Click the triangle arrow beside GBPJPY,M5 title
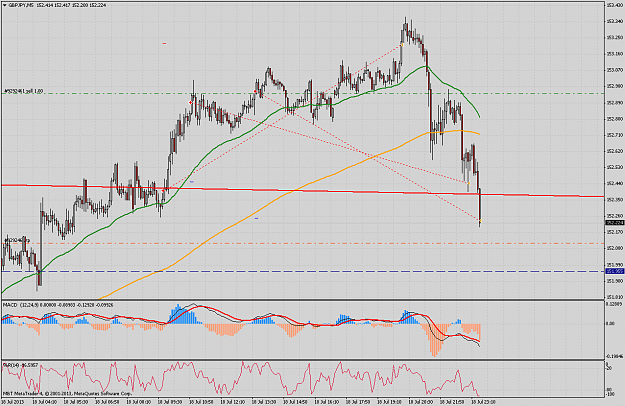The height and width of the screenshot is (406, 625). click(x=5, y=5)
